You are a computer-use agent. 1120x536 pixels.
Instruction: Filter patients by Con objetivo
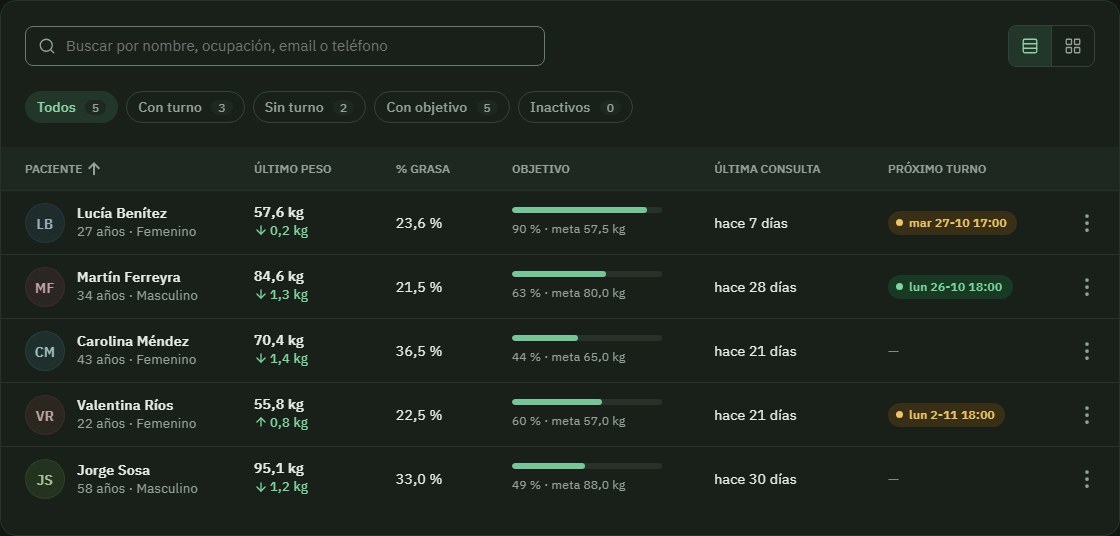click(441, 107)
